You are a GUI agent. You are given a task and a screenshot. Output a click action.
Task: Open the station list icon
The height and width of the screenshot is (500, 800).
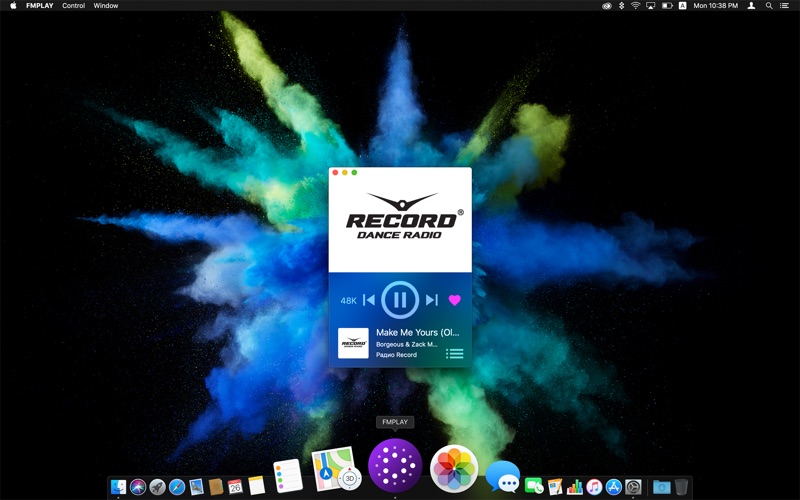[x=455, y=354]
